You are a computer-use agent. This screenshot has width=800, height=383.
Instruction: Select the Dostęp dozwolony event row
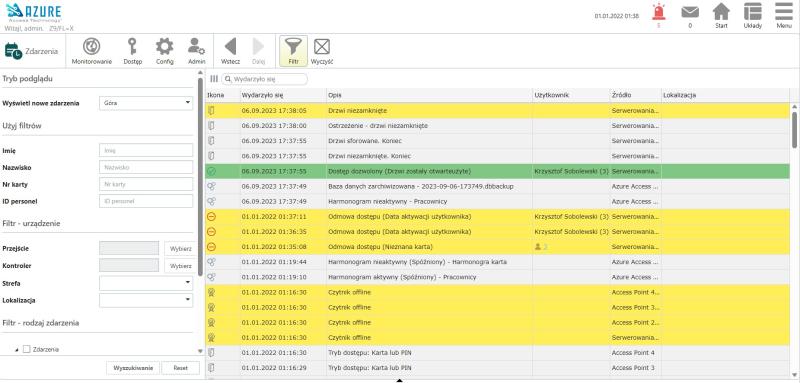coord(497,171)
